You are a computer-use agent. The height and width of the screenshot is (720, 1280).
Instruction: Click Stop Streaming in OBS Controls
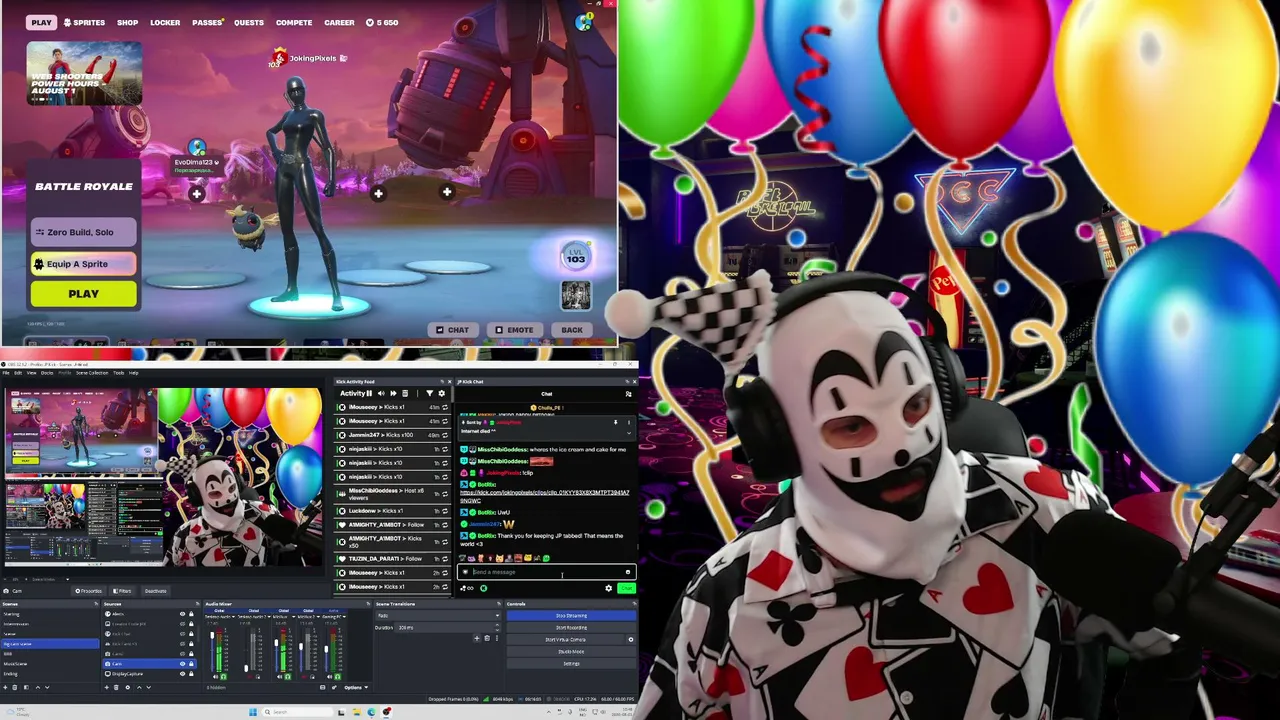point(571,616)
